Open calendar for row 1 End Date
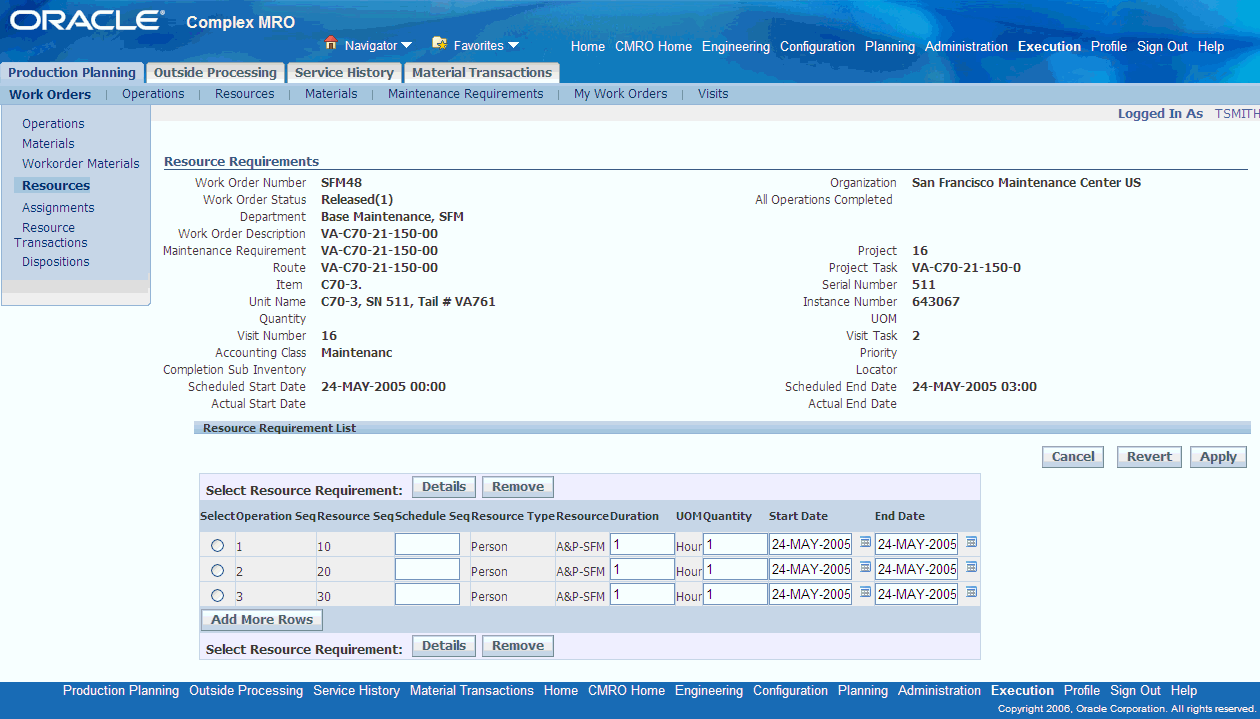 pyautogui.click(x=972, y=542)
